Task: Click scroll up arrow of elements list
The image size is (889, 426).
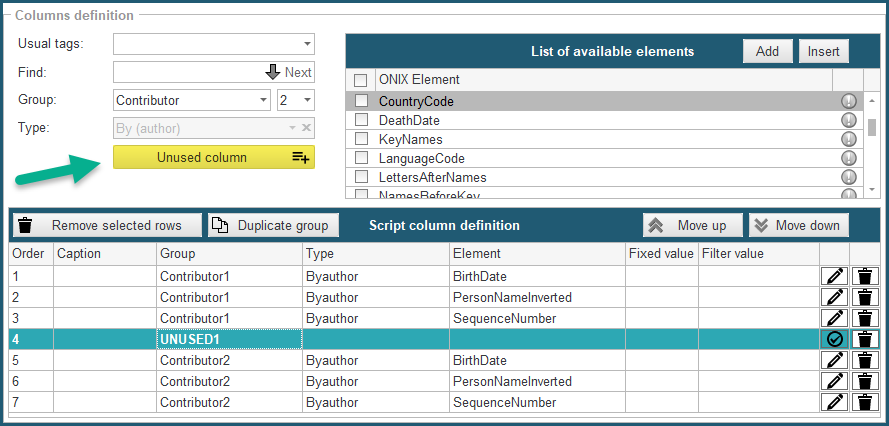Action: pyautogui.click(x=872, y=101)
